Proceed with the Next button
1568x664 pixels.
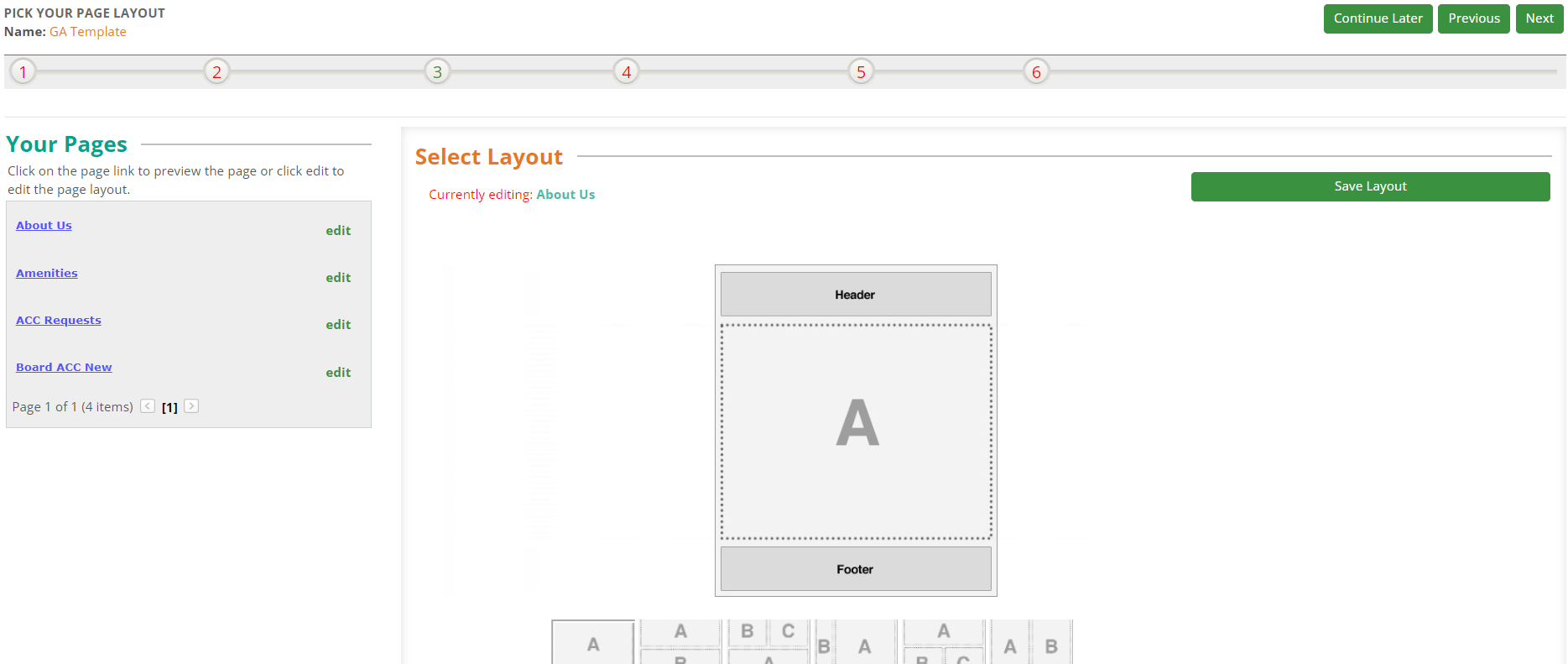(x=1539, y=18)
